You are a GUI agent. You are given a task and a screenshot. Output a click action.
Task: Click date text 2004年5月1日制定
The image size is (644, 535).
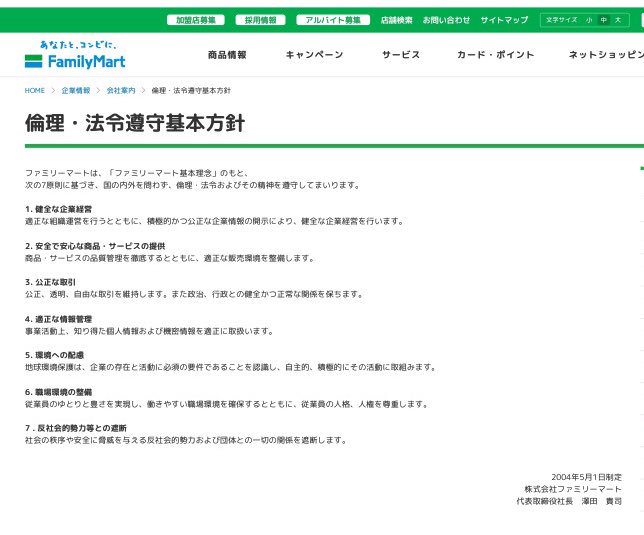pos(586,477)
